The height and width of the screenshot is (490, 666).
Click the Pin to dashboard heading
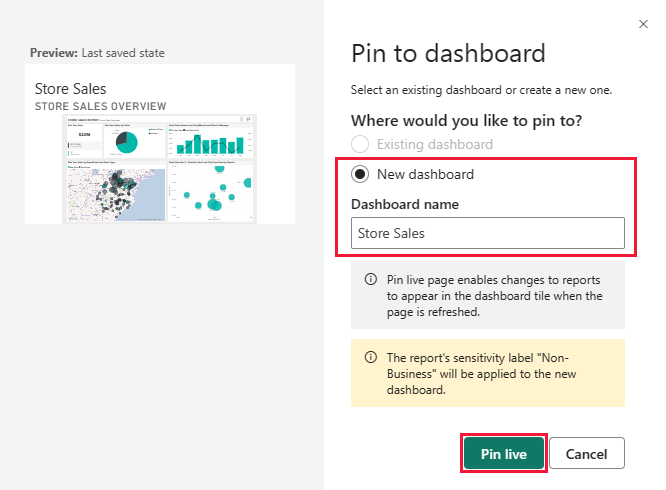[448, 53]
